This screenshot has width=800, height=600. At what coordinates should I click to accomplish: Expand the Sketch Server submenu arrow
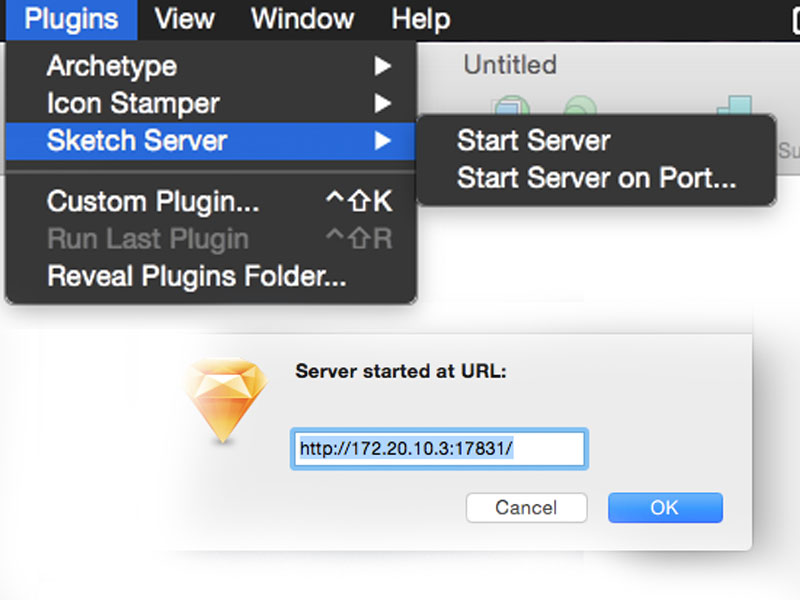click(x=383, y=140)
